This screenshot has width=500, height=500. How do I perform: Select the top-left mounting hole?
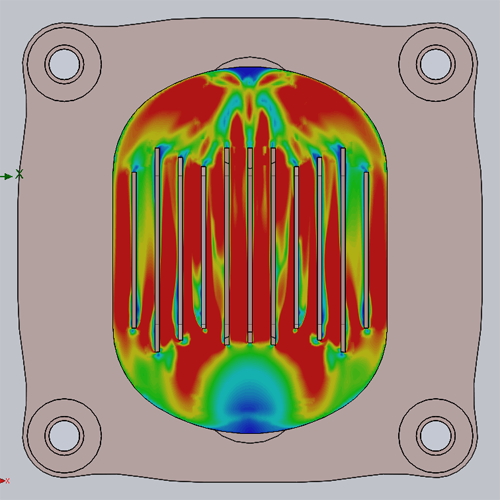(64, 63)
